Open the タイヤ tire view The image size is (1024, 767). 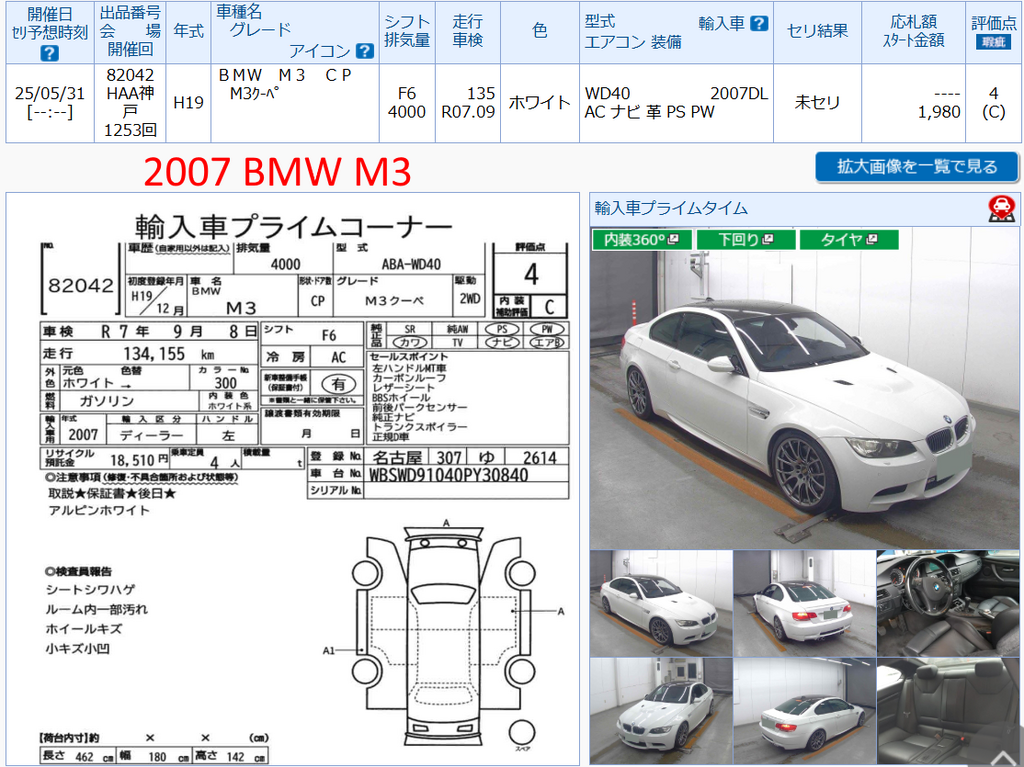click(849, 239)
